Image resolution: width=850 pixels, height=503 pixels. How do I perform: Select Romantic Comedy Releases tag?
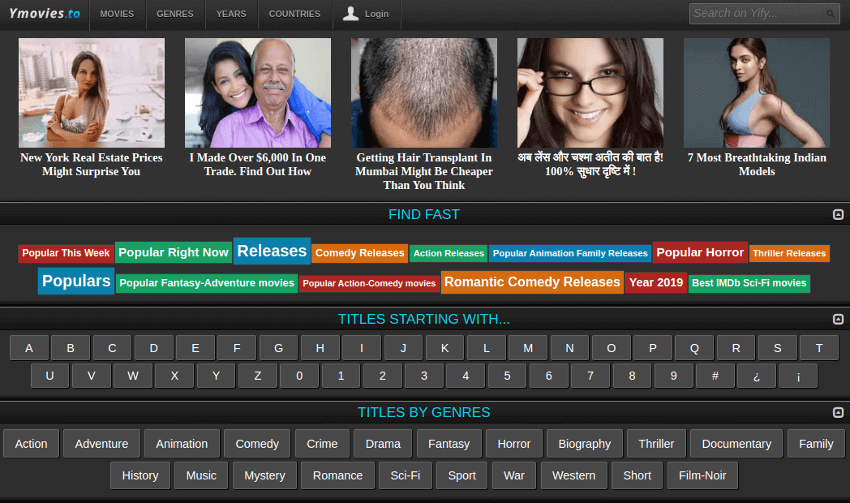[x=532, y=282]
